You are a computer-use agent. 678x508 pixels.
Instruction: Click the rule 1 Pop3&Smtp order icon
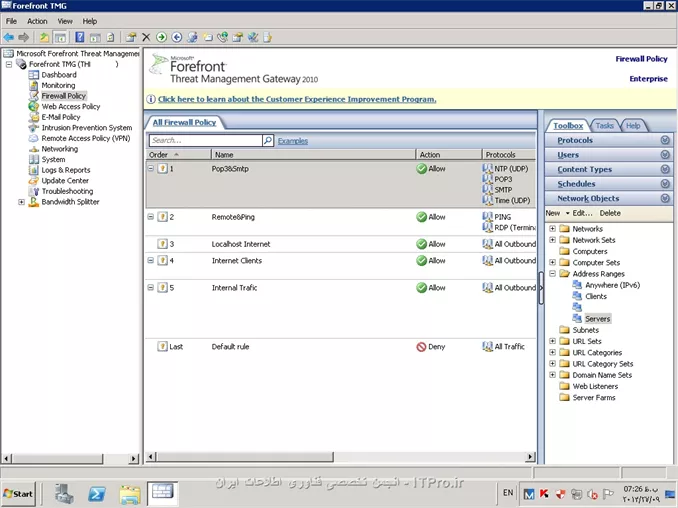point(162,169)
